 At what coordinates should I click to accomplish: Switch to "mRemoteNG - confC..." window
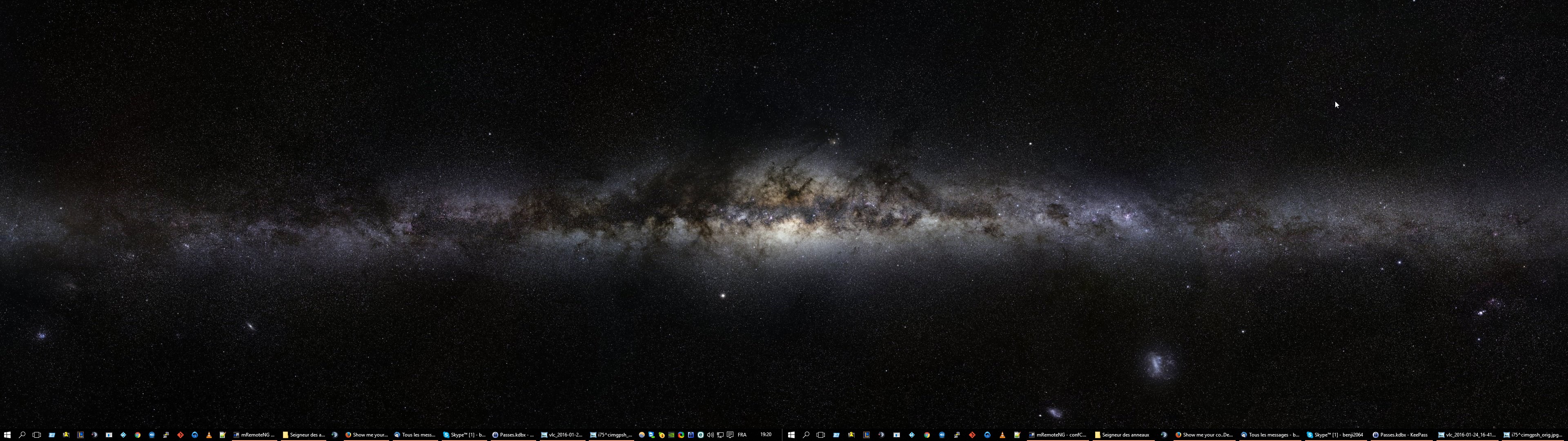(x=1058, y=435)
